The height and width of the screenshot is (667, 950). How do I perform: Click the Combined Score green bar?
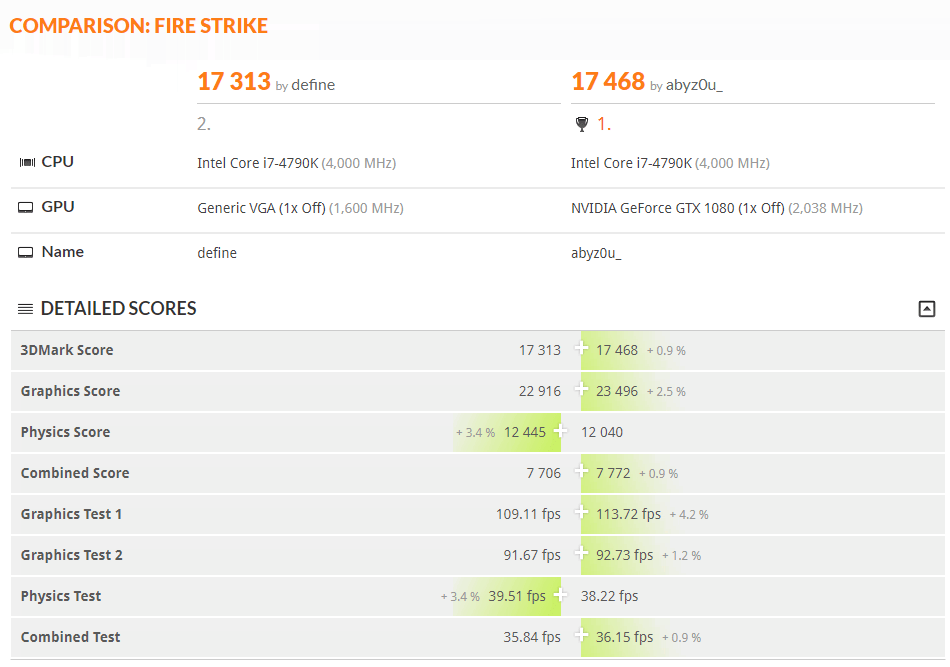click(630, 473)
